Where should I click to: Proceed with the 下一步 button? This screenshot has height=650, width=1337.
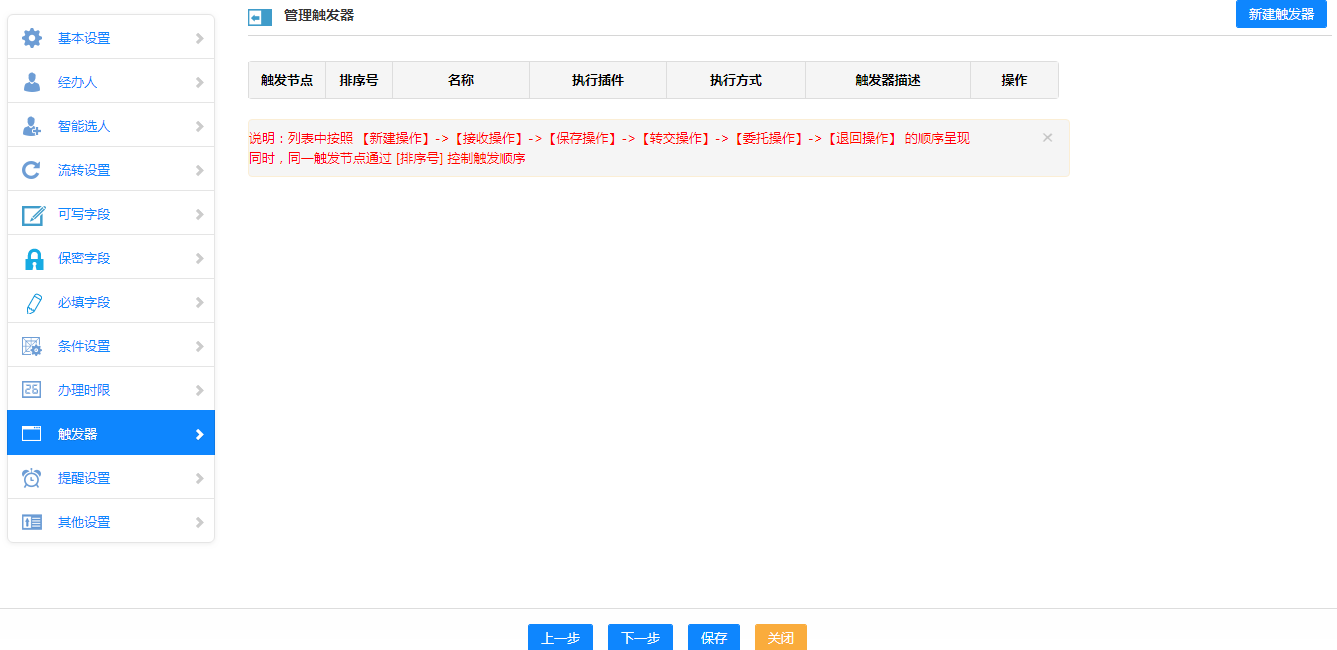640,637
